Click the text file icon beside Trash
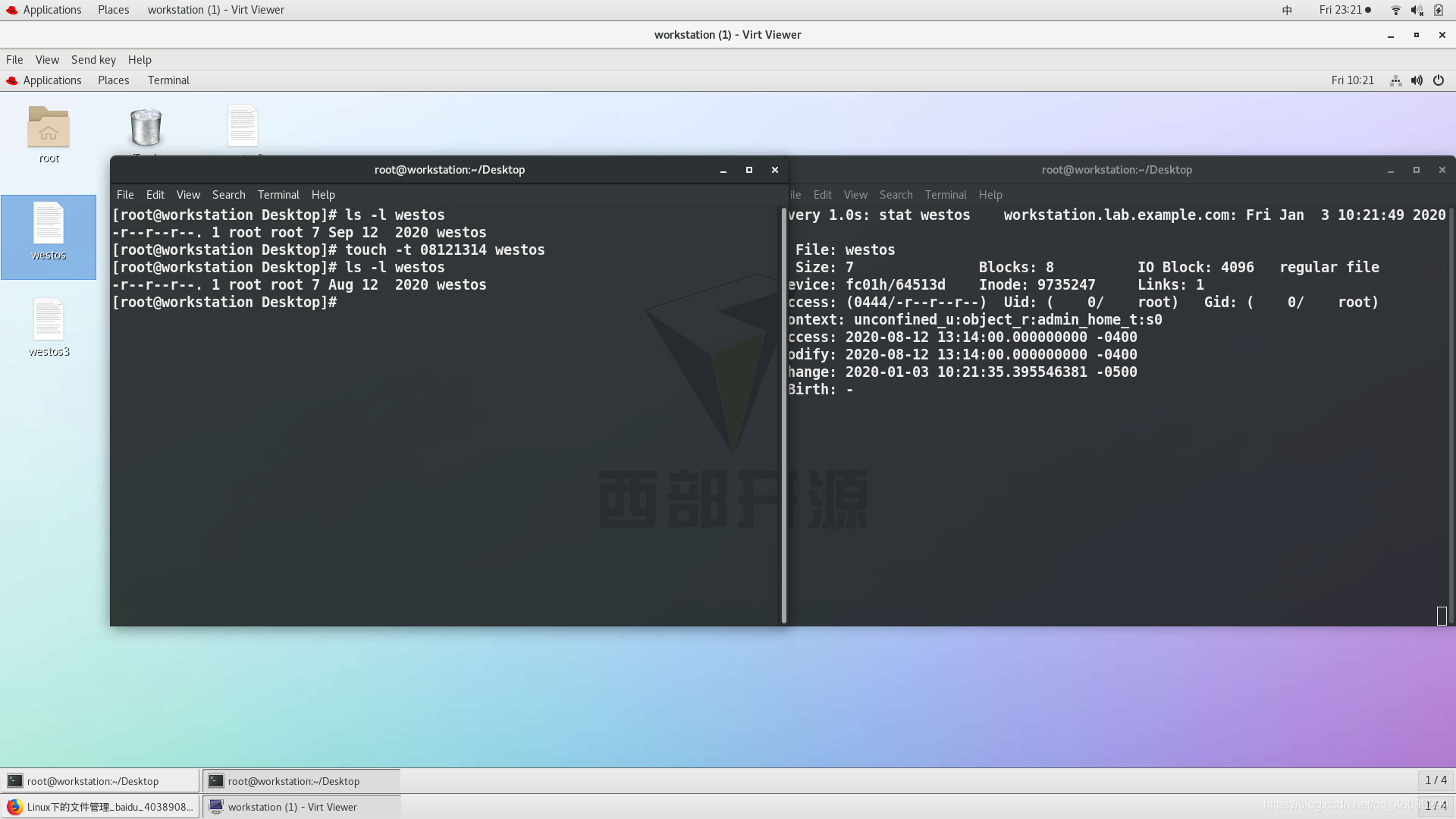Viewport: 1456px width, 819px height. pos(243,126)
